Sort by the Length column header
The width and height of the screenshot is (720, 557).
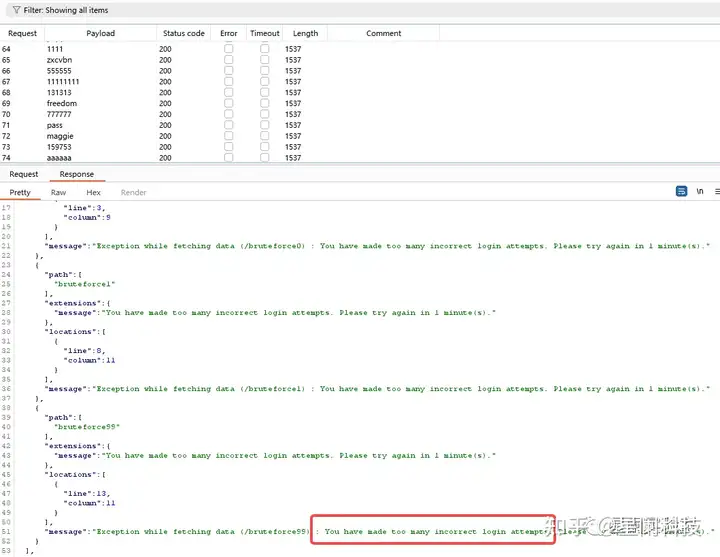pyautogui.click(x=305, y=33)
